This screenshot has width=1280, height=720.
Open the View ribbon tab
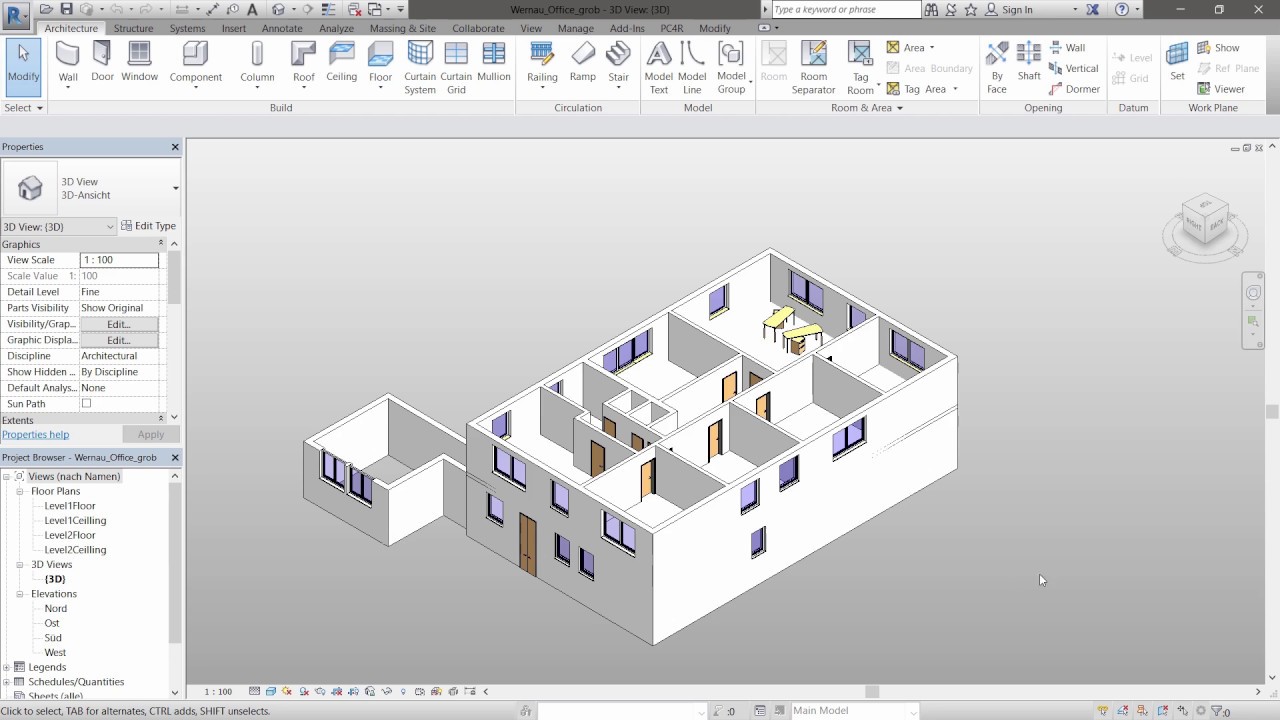pos(531,28)
